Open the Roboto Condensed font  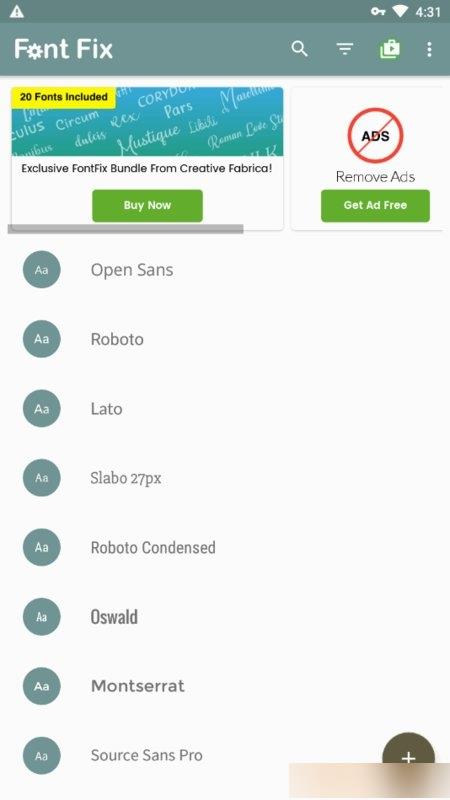pyautogui.click(x=225, y=547)
